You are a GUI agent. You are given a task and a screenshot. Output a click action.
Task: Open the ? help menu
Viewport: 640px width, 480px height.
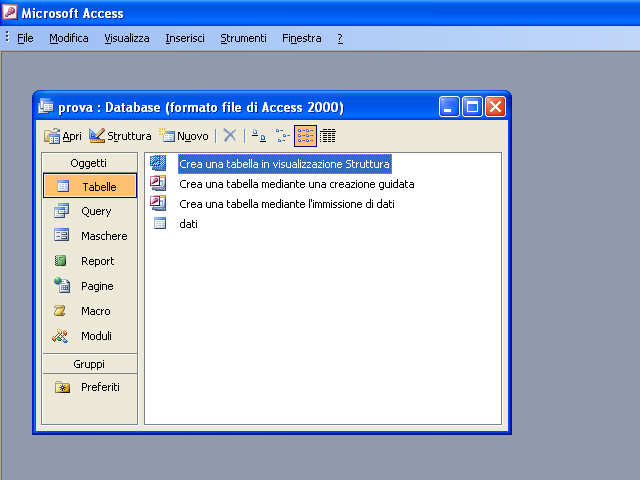(x=340, y=38)
